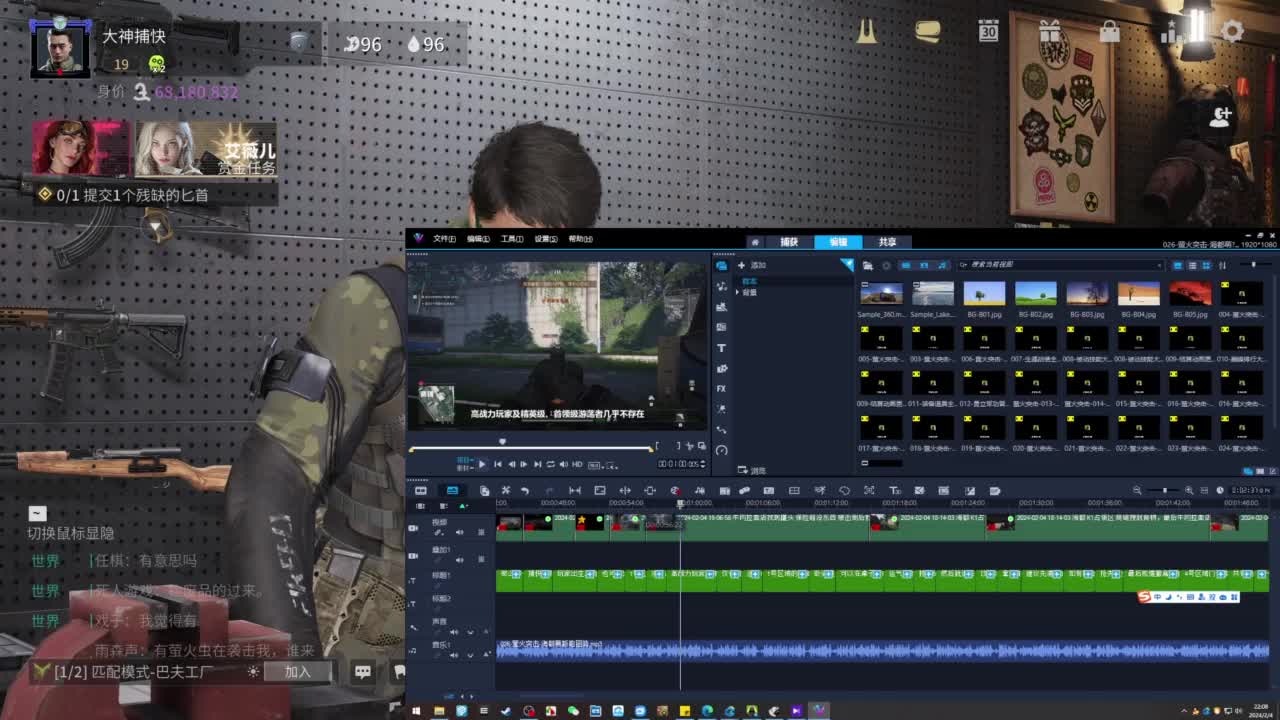
Task: Click 加入 (Join) matchmaking button in game
Action: [298, 672]
